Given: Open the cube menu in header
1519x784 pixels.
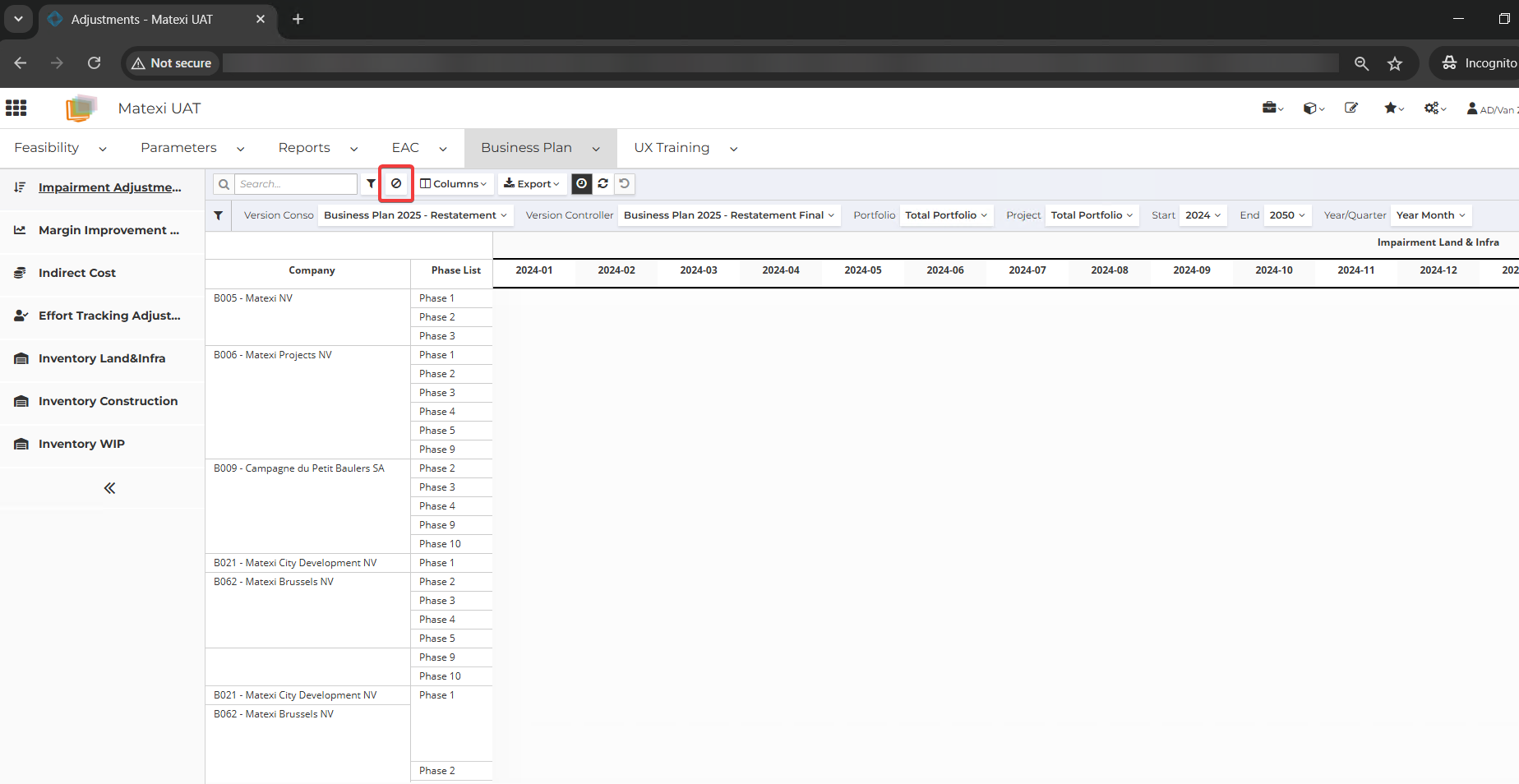Looking at the screenshot, I should [x=1314, y=108].
